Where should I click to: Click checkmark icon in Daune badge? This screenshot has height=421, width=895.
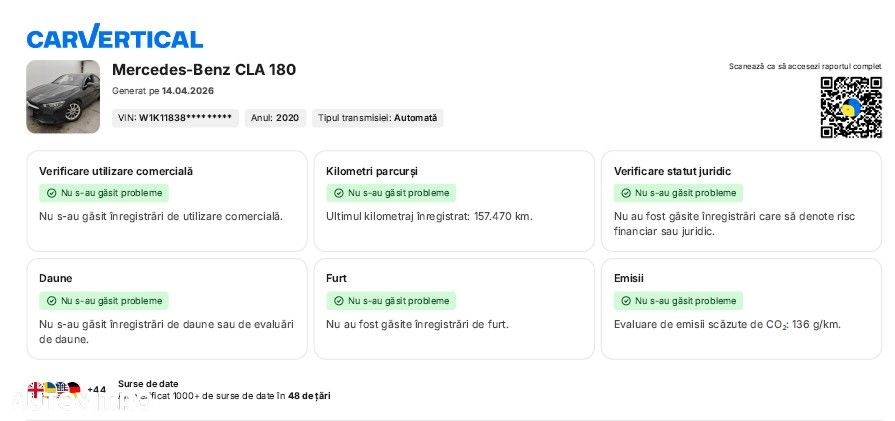52,301
